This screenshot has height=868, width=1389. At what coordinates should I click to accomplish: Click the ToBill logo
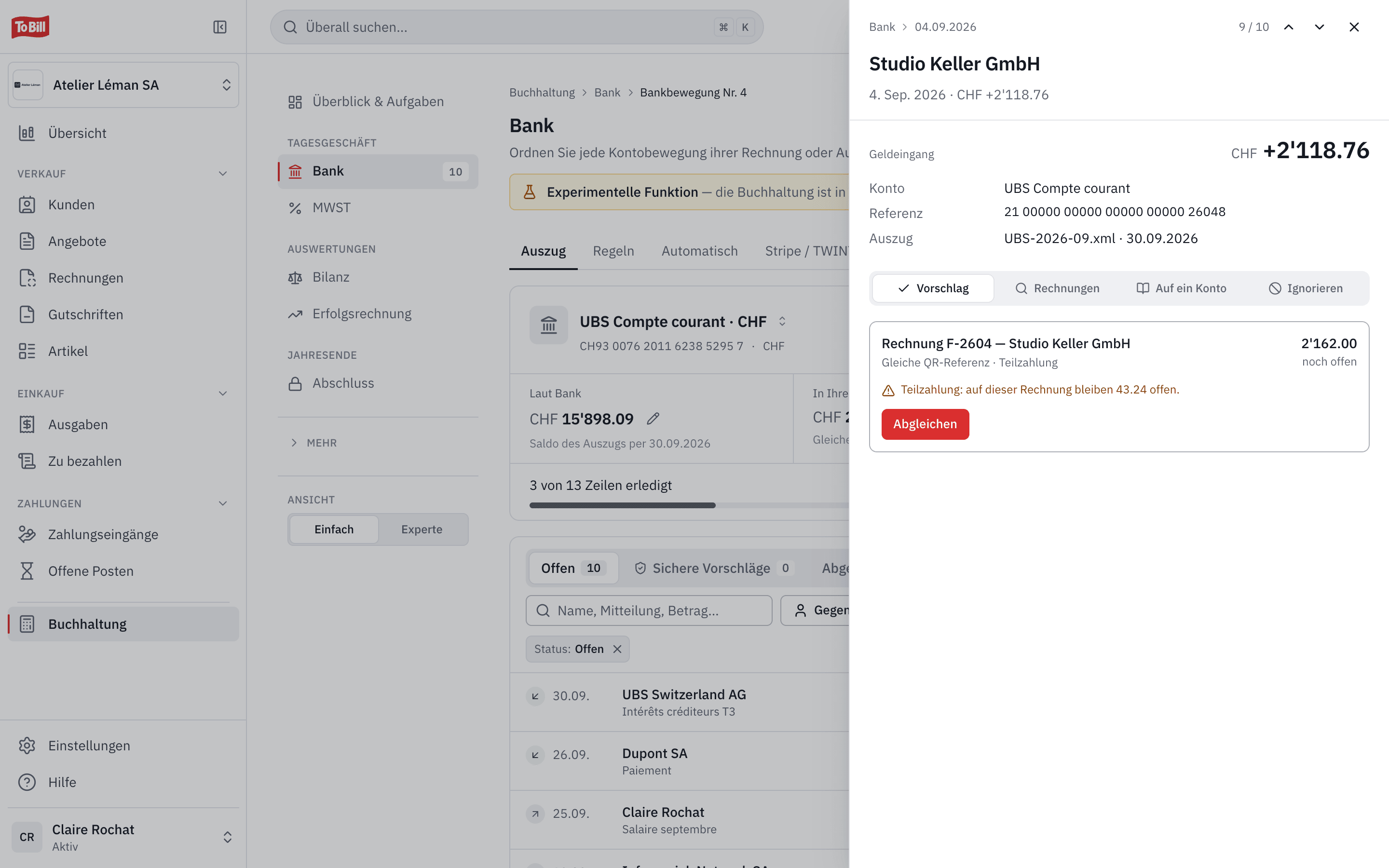(30, 27)
